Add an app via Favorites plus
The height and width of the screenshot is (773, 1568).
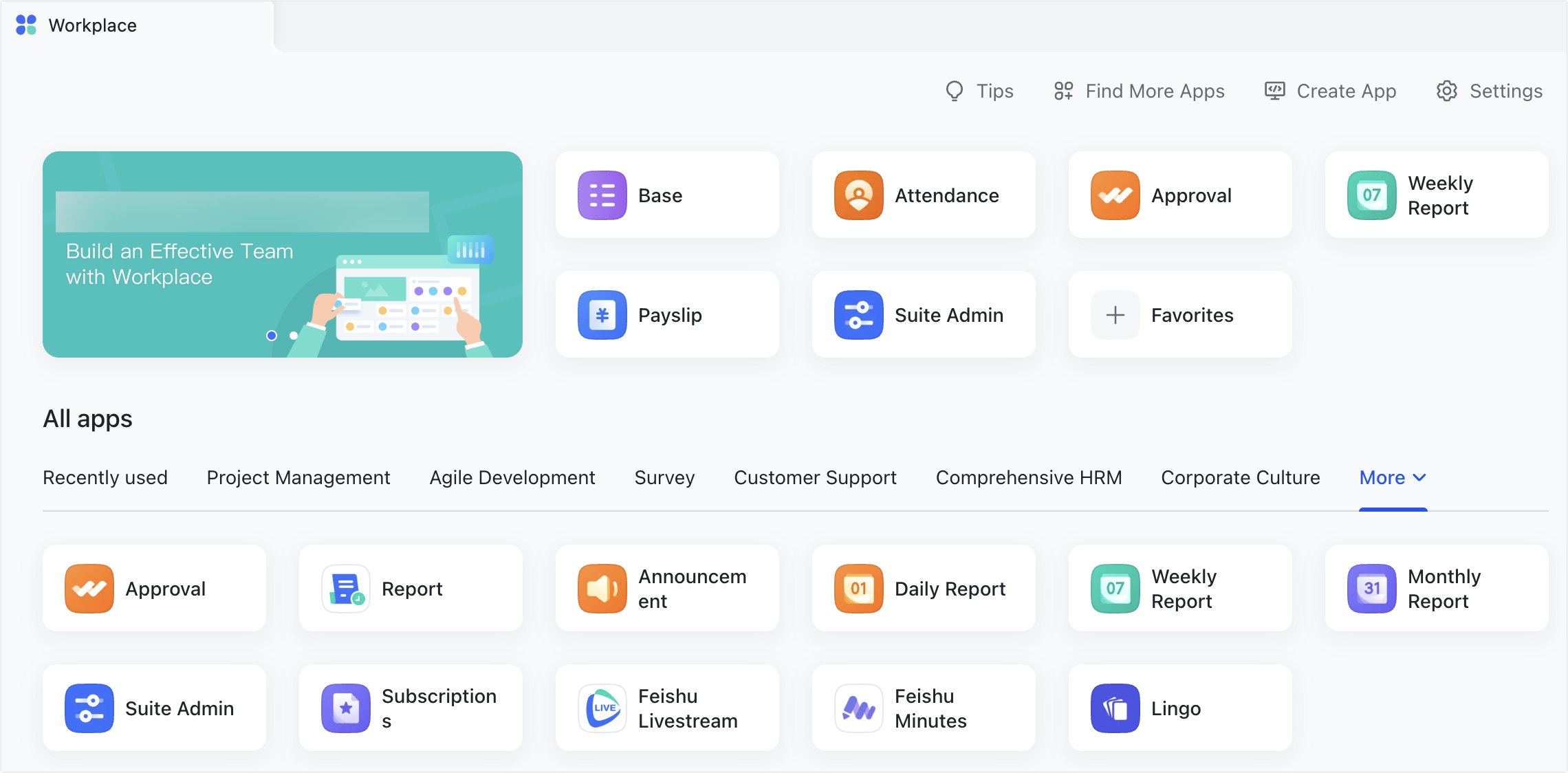tap(1115, 315)
